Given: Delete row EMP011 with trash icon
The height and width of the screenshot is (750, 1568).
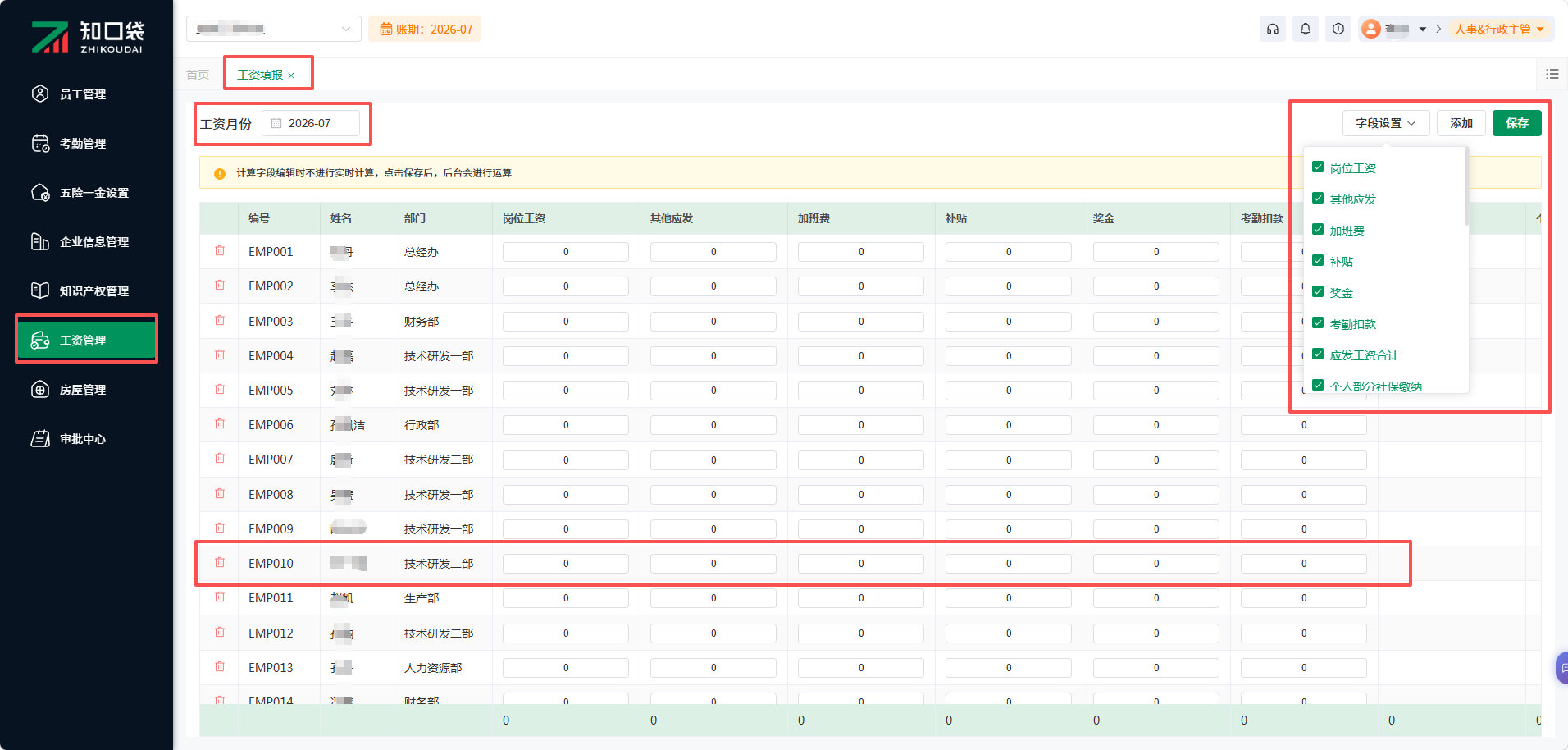Looking at the screenshot, I should 220,597.
